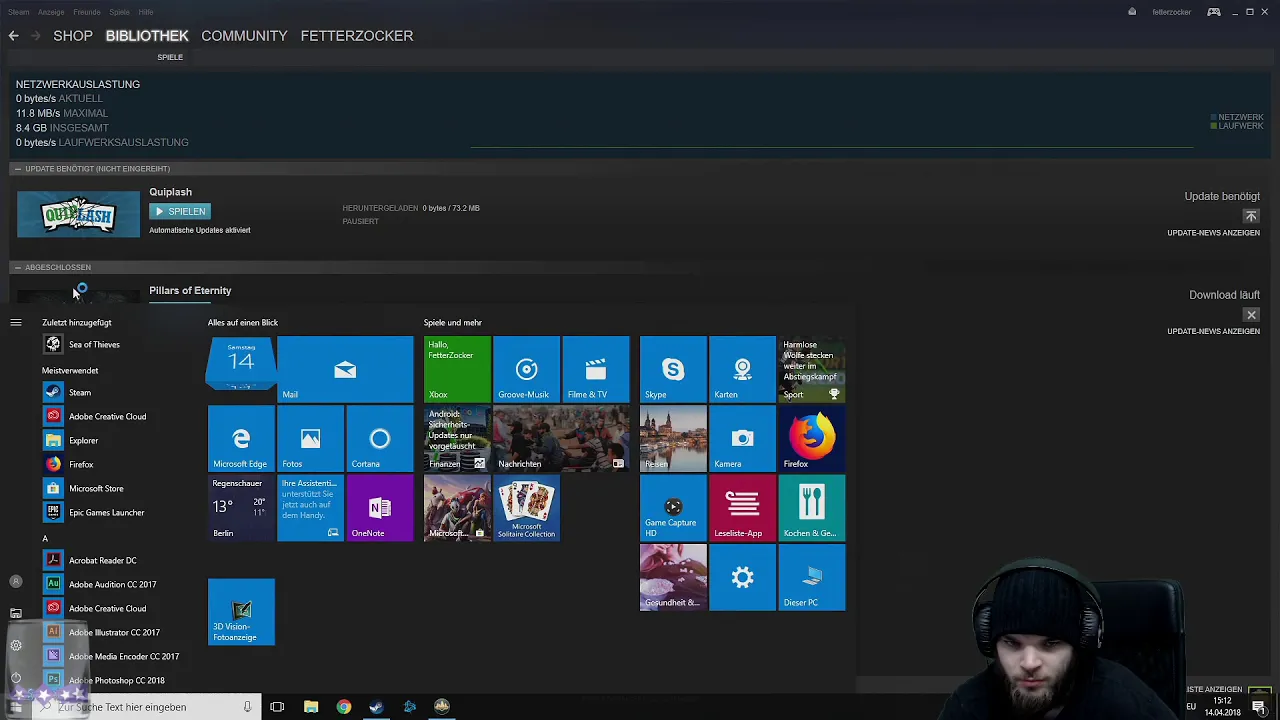Viewport: 1280px width, 720px height.
Task: Click SPIELEN button for Quiplash
Action: (x=180, y=211)
